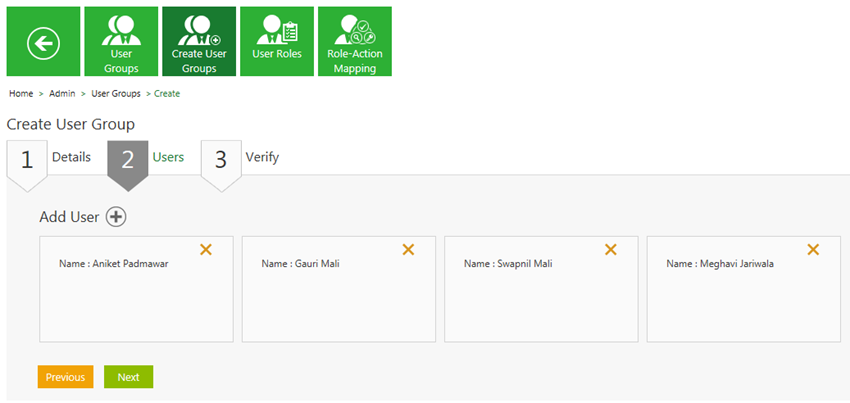Click the Next button
This screenshot has width=850, height=403.
tap(128, 377)
